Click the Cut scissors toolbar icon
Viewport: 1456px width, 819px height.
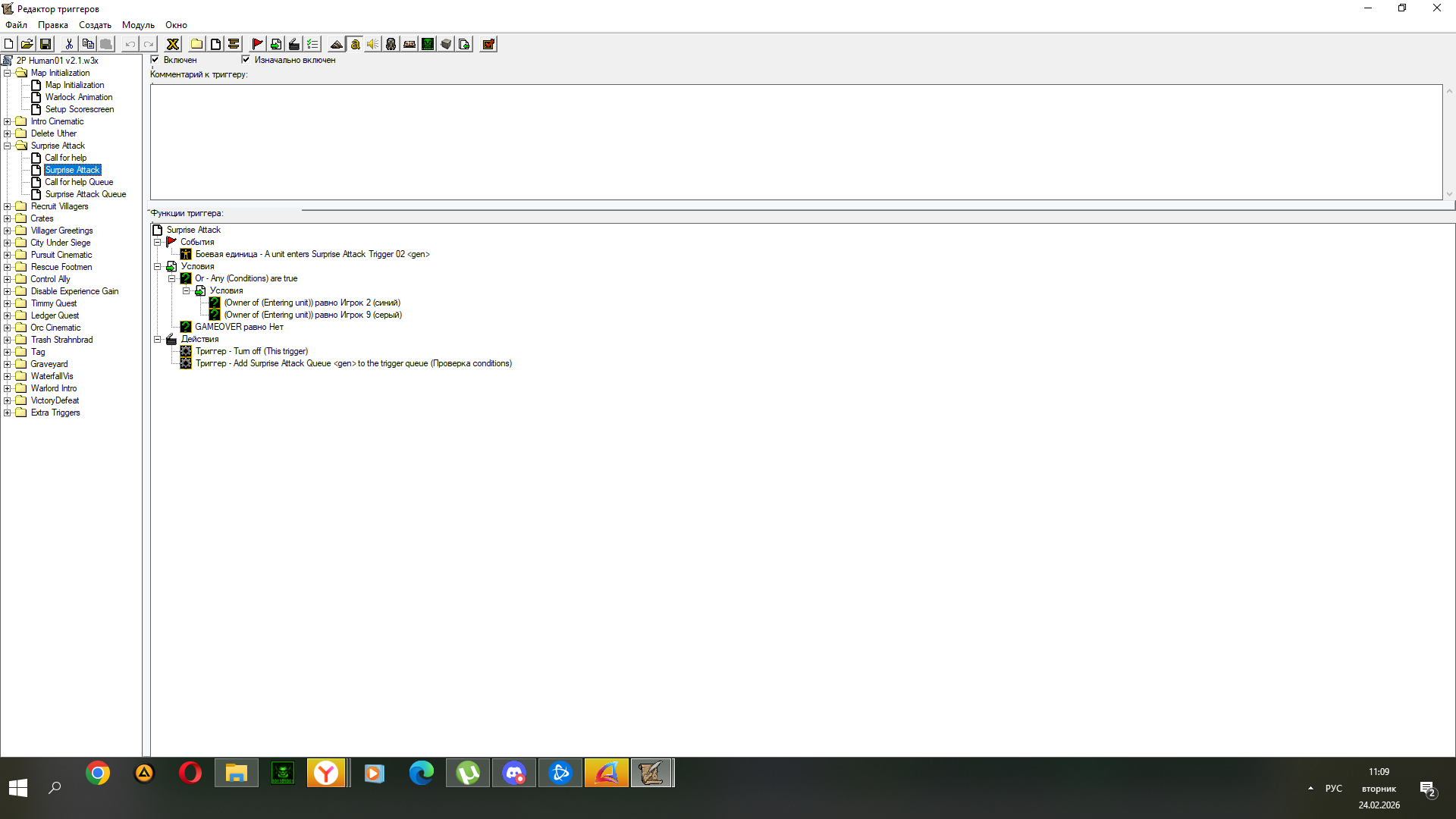[69, 44]
